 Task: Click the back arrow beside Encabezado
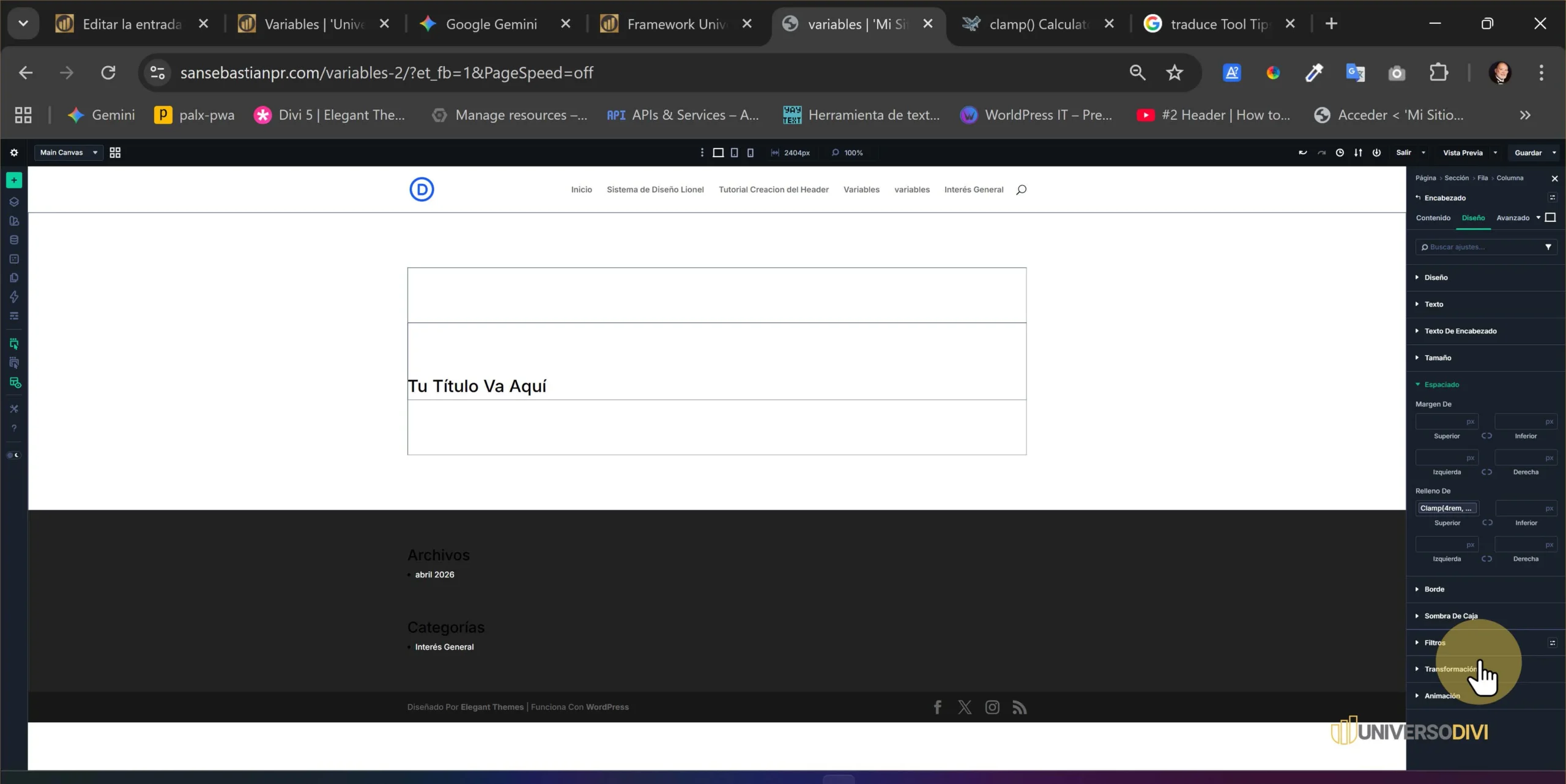point(1418,198)
